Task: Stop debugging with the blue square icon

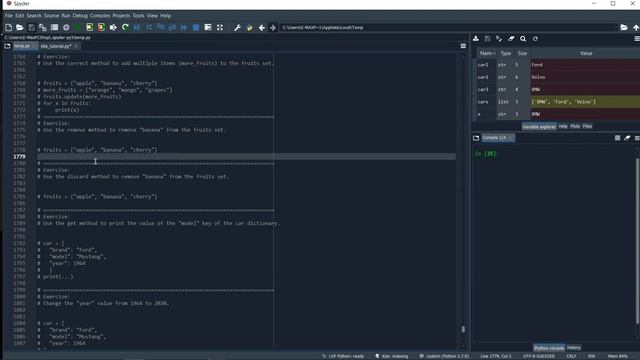Action: (196, 27)
